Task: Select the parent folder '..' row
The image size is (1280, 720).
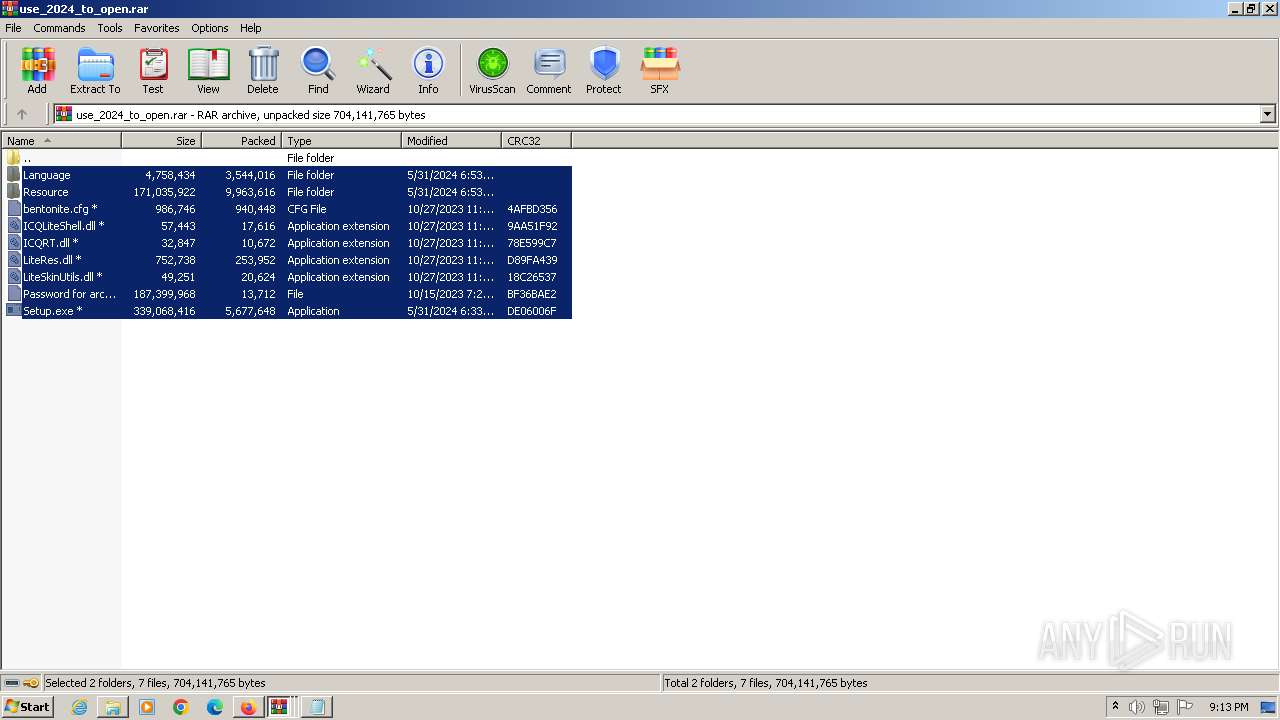Action: click(x=287, y=158)
